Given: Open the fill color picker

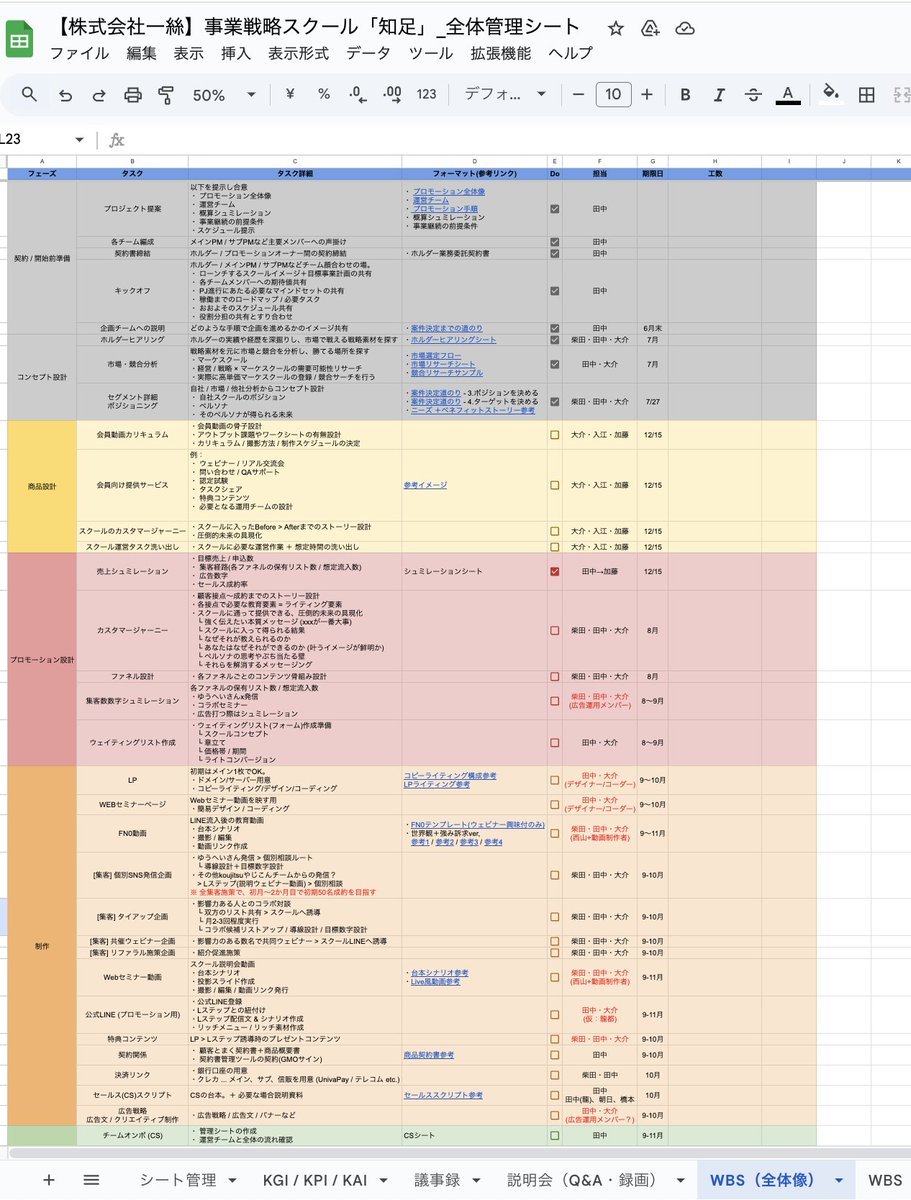Looking at the screenshot, I should tap(829, 95).
